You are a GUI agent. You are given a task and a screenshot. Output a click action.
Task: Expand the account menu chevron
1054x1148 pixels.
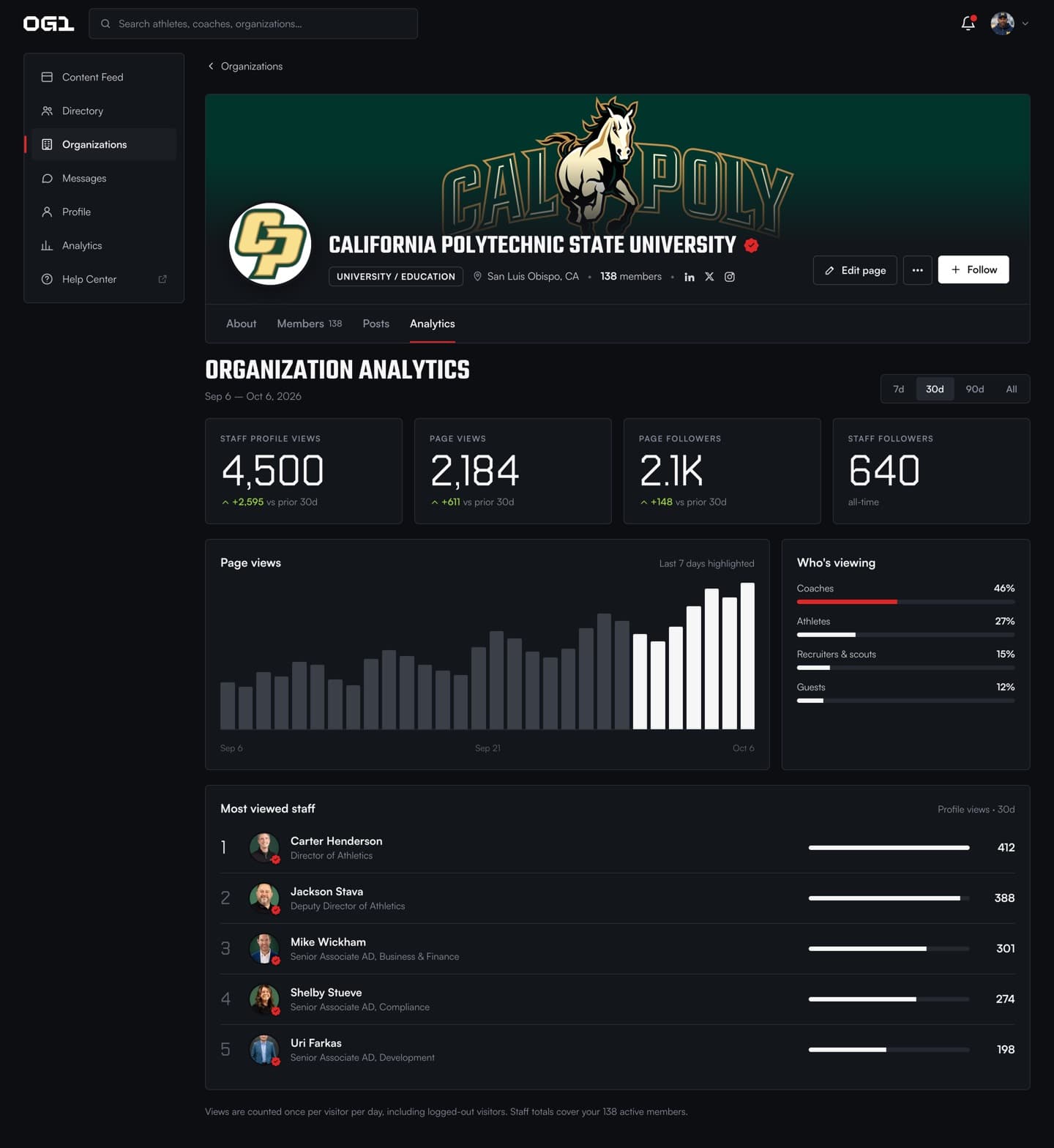click(1025, 23)
